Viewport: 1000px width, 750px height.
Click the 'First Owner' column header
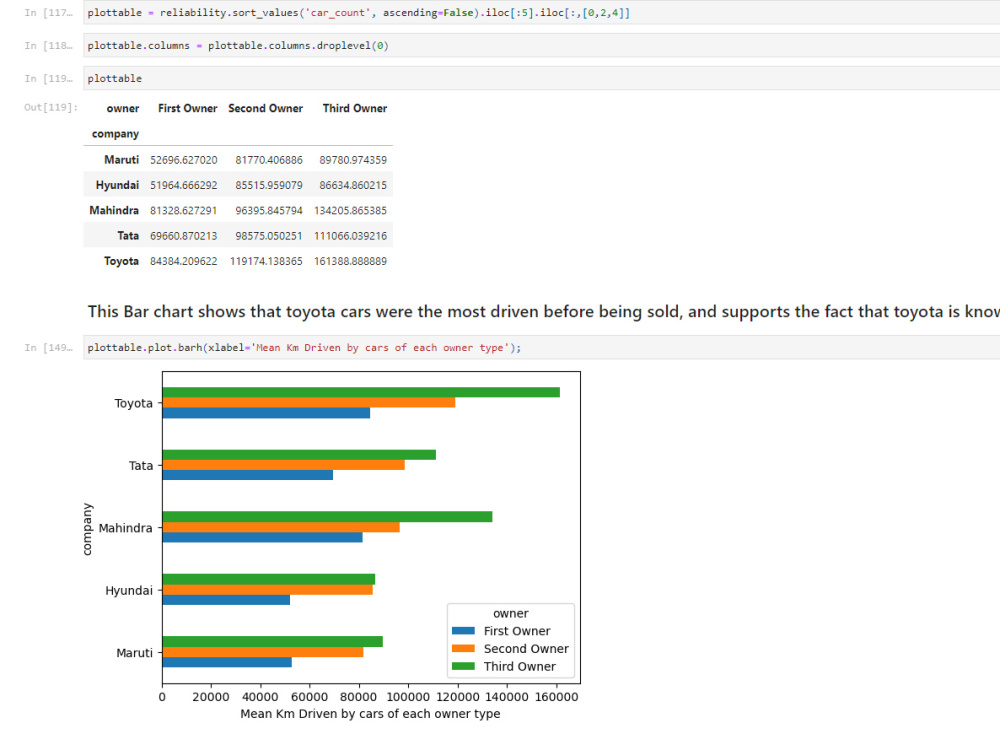pos(187,108)
